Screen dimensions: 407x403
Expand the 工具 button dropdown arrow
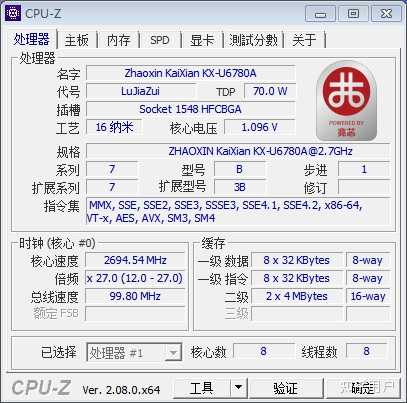click(x=238, y=387)
